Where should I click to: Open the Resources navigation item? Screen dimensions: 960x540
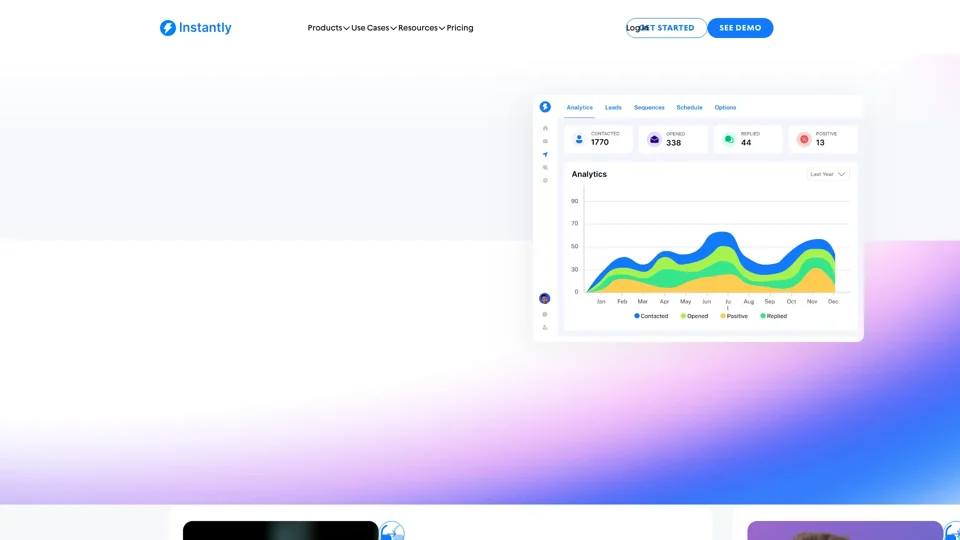click(418, 28)
